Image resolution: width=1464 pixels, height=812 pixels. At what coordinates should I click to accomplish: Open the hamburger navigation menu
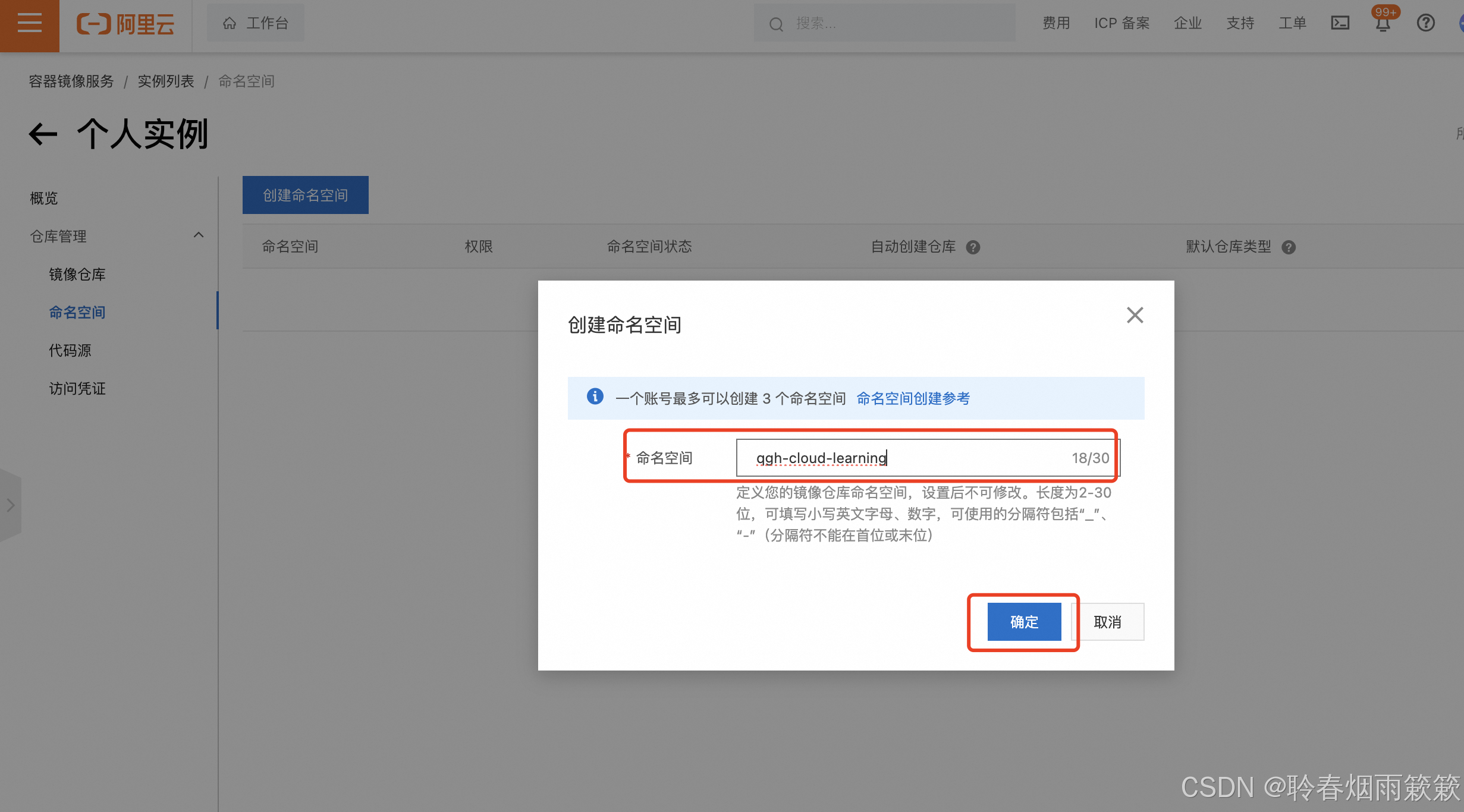pos(29,24)
